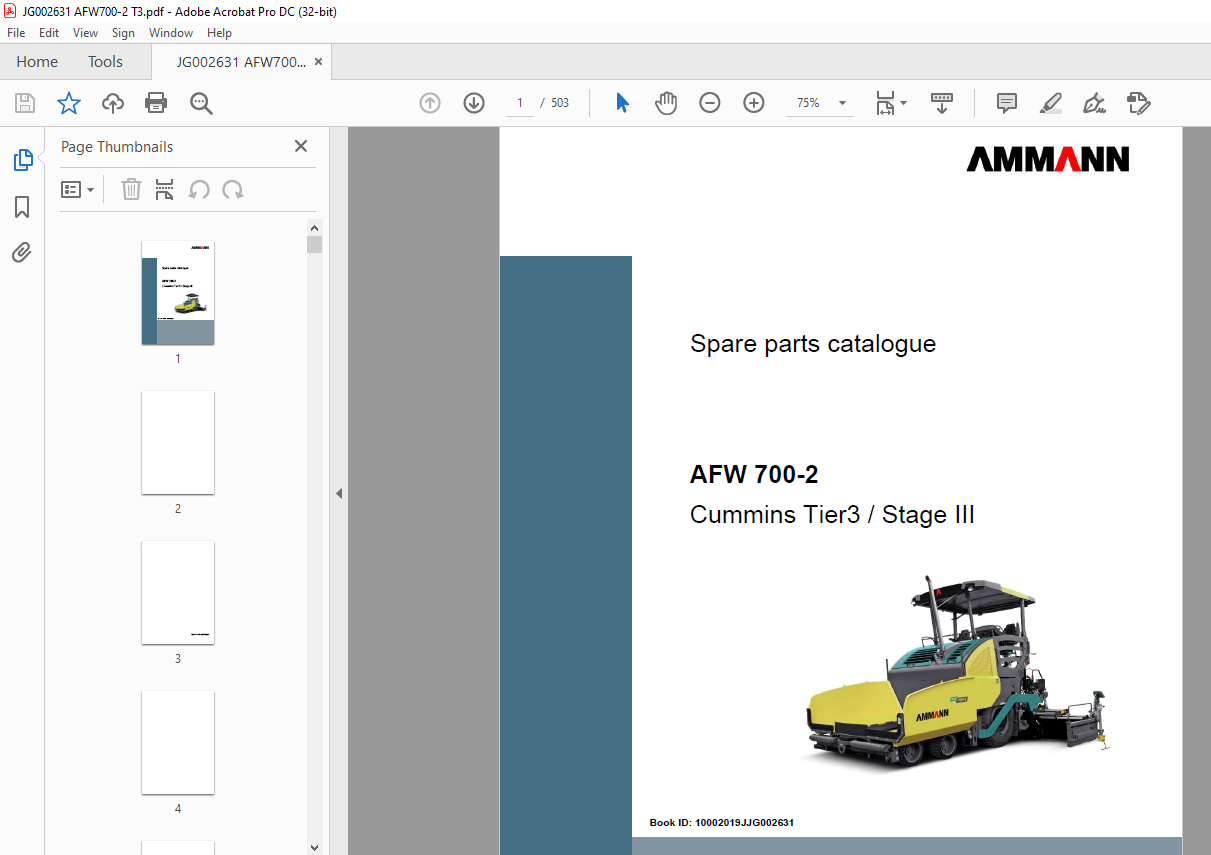Image resolution: width=1211 pixels, height=855 pixels.
Task: Click the thumbnail panel scrollbar thumb
Action: tap(315, 245)
